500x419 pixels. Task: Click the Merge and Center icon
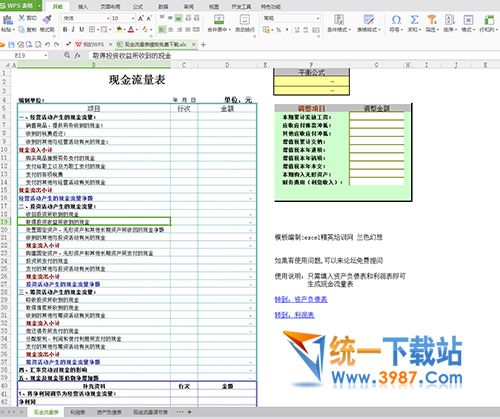click(219, 20)
